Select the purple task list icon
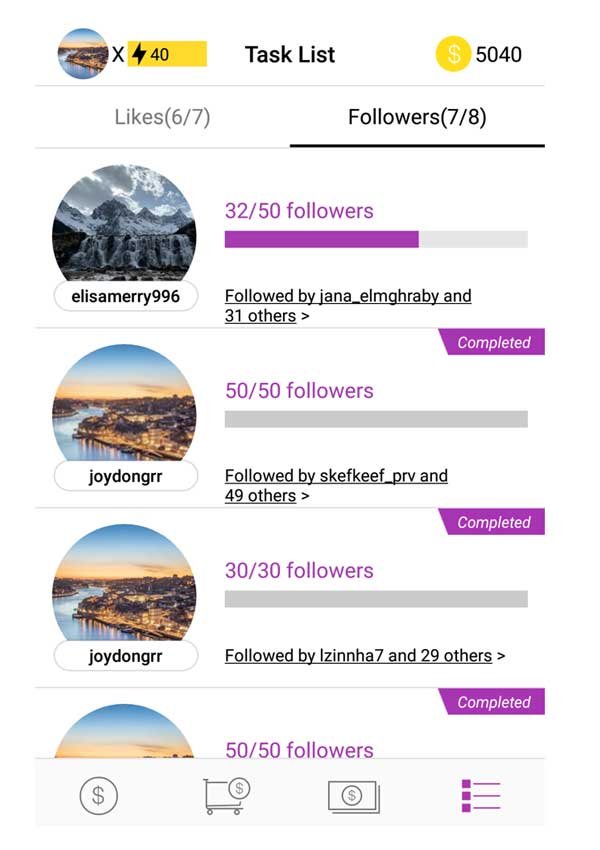This screenshot has width=600, height=850. (x=481, y=796)
